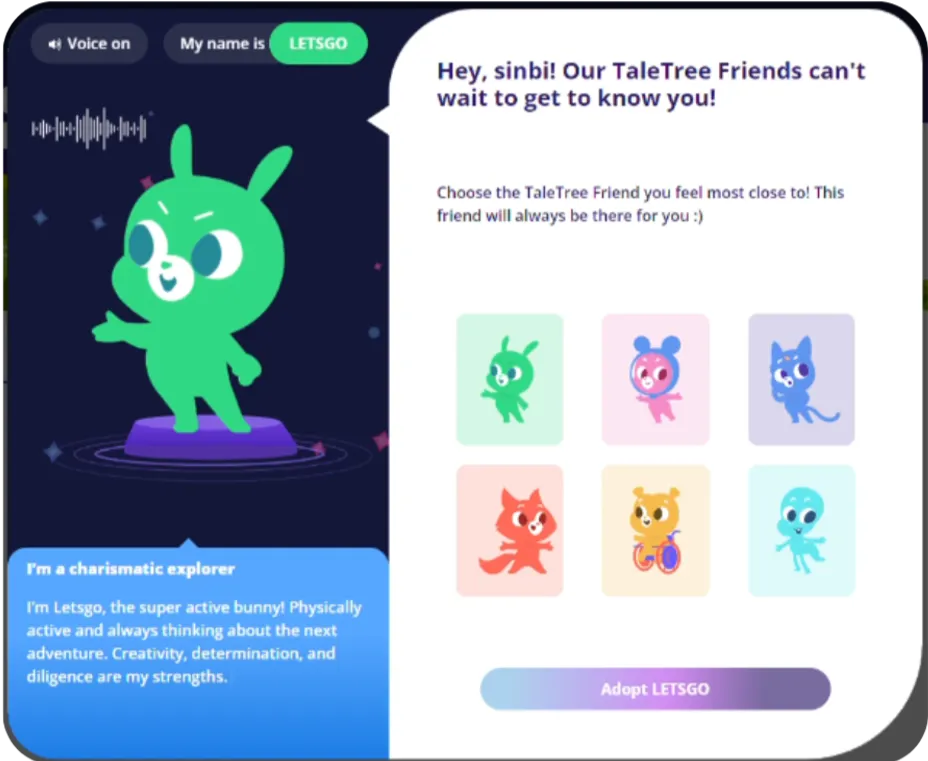Click the LETSGO name badge
Image resolution: width=928 pixels, height=761 pixels.
tap(318, 43)
